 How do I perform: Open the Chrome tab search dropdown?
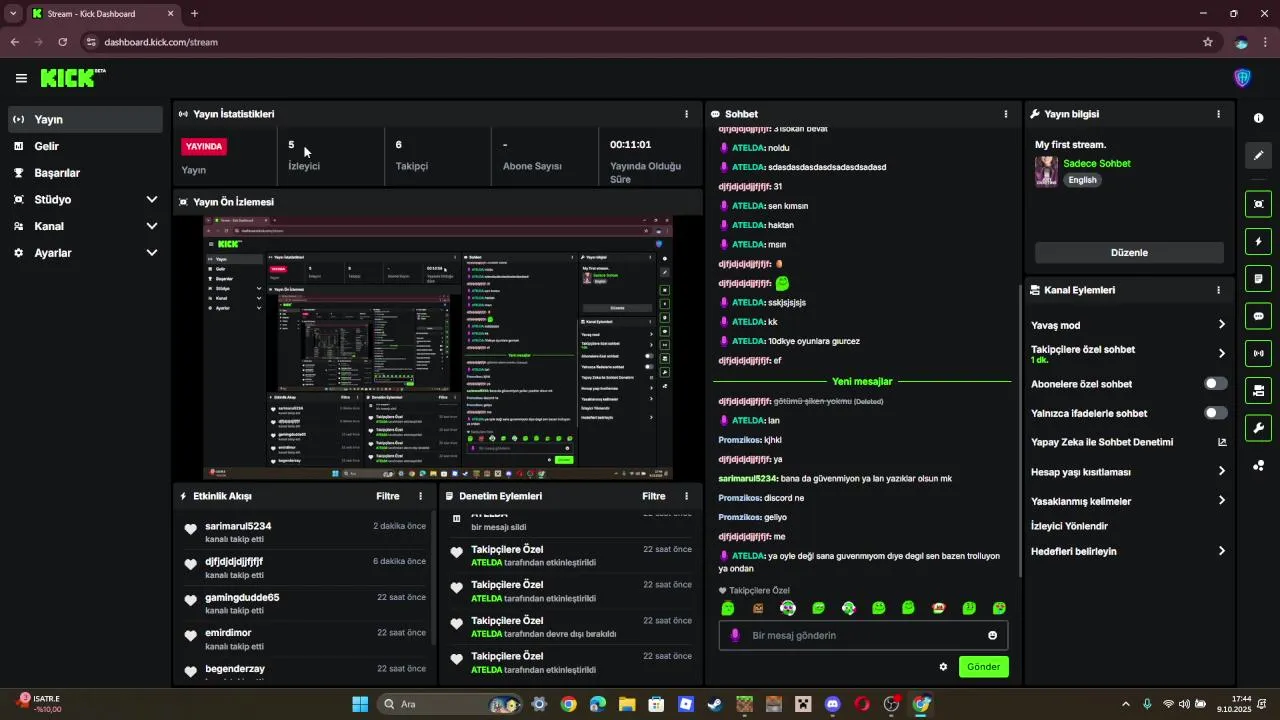coord(13,14)
